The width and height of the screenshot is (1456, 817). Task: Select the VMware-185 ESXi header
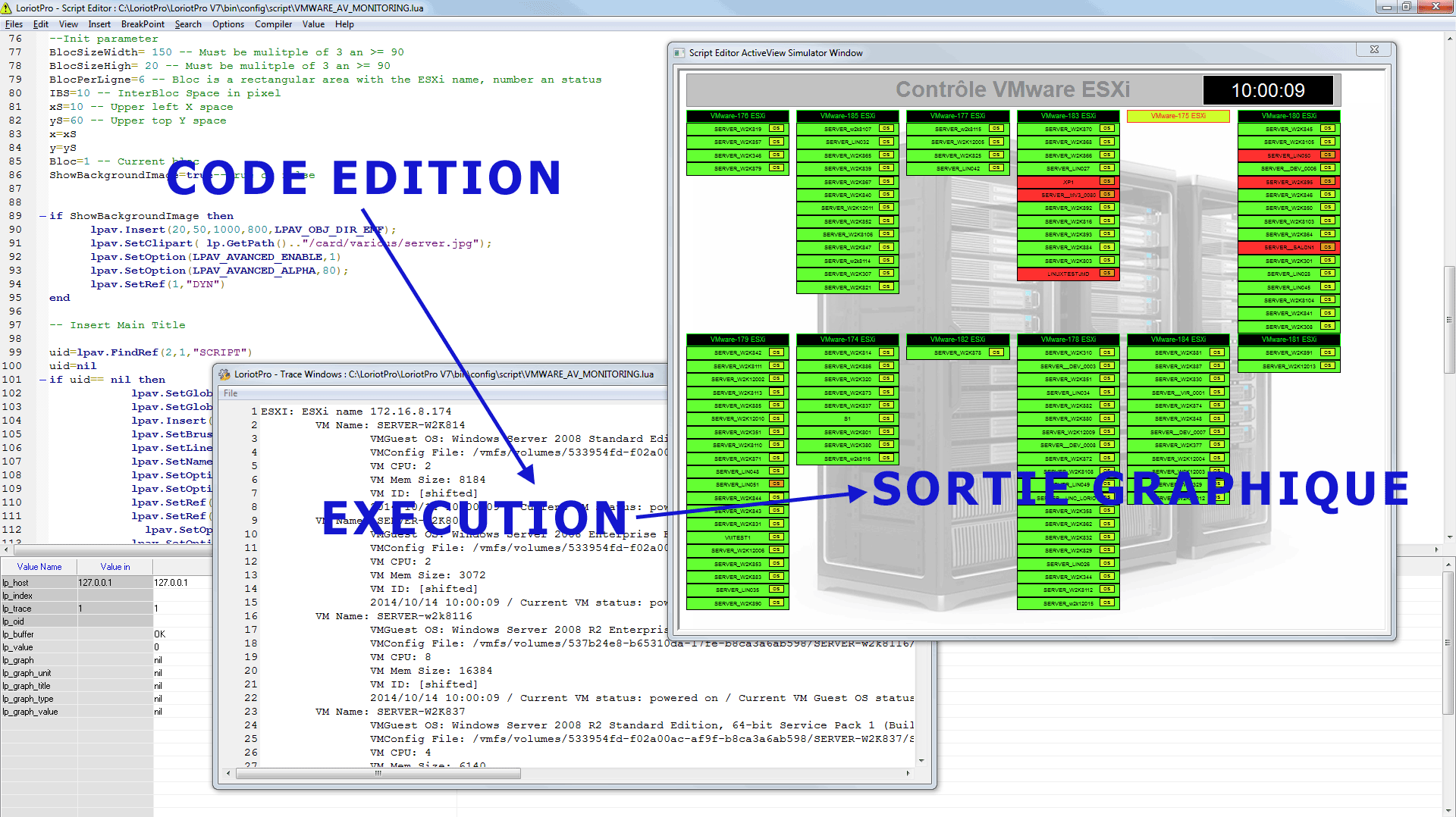tap(848, 116)
